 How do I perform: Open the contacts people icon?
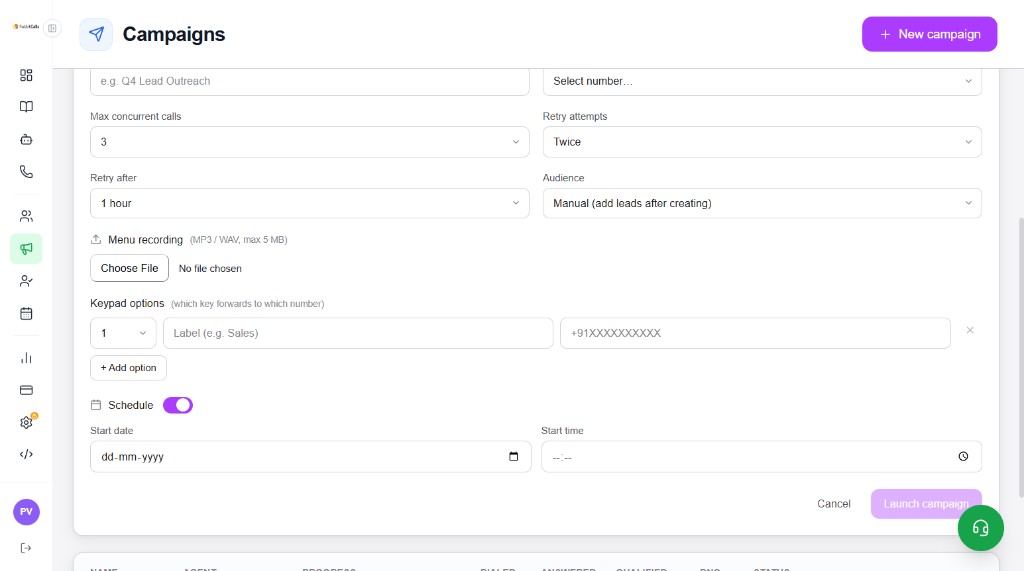point(26,216)
